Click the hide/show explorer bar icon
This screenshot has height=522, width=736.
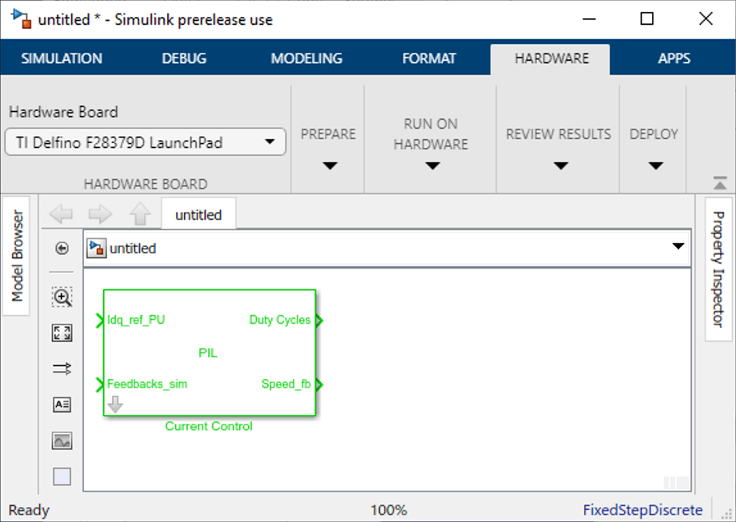(62, 248)
